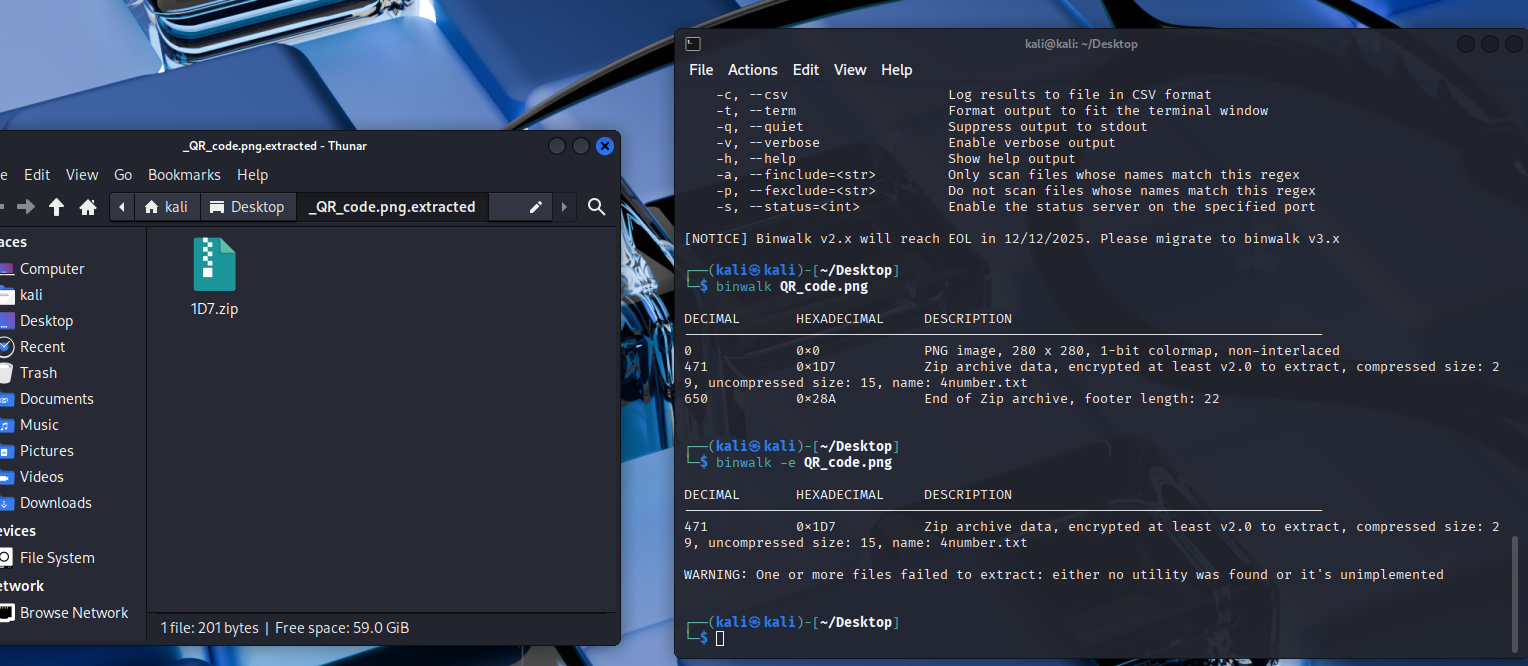Click the kali path bar button
The width and height of the screenshot is (1528, 666).
pos(166,207)
